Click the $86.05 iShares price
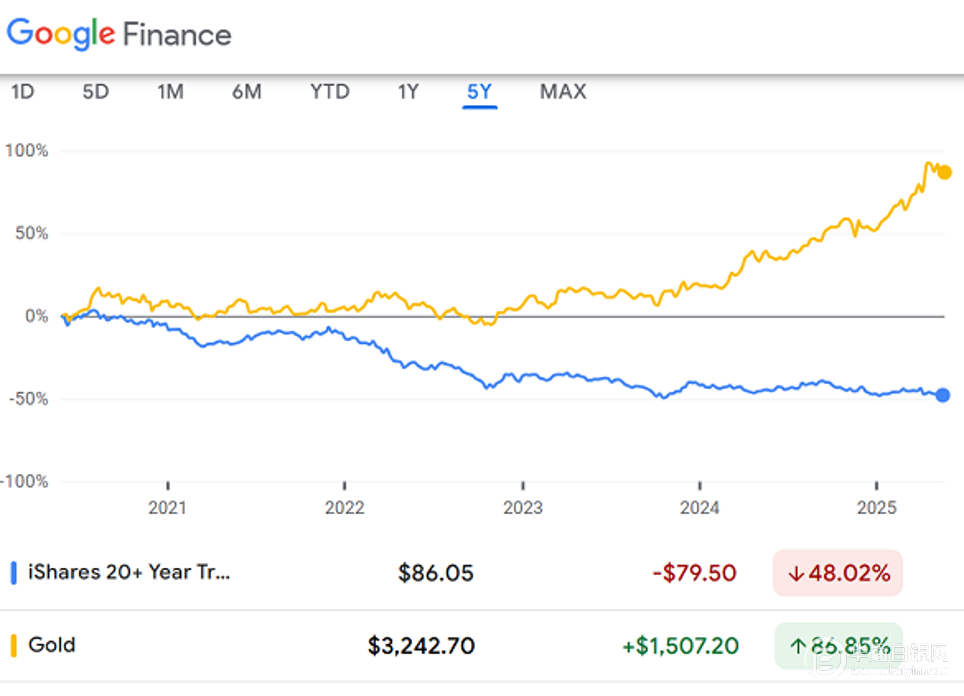964x696 pixels. (x=435, y=574)
